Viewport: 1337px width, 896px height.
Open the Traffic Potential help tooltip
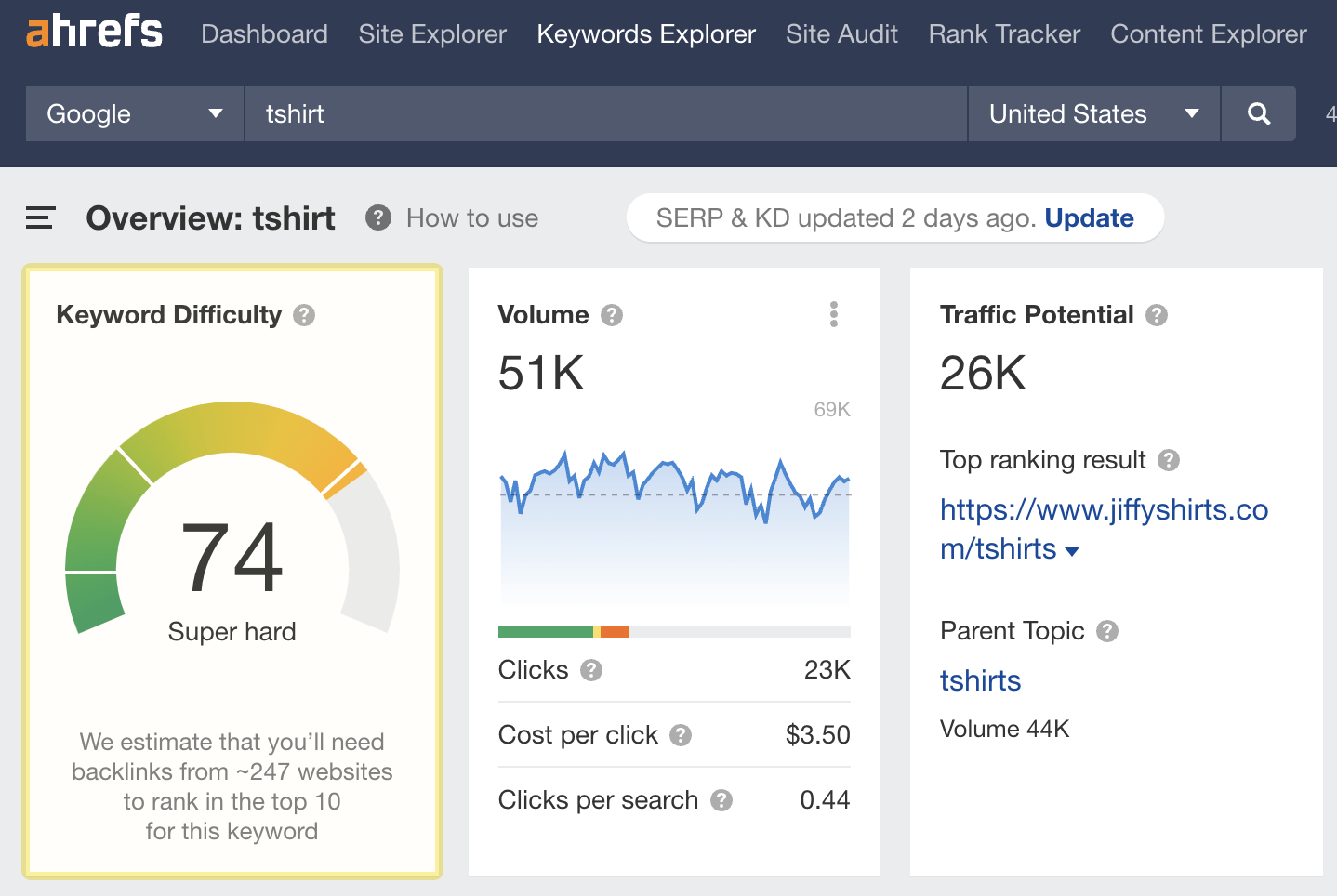coord(1157,315)
